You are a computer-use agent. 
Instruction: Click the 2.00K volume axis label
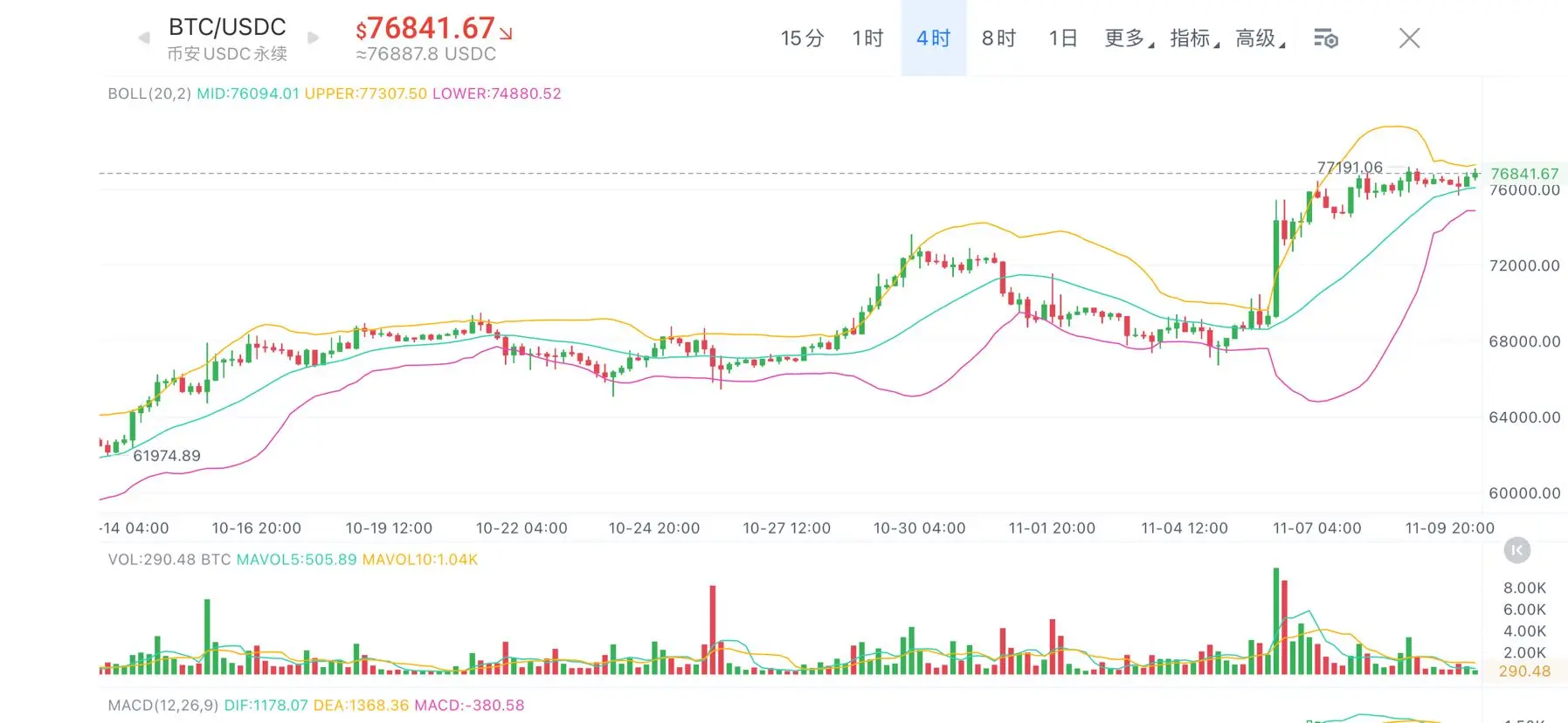tap(1524, 653)
